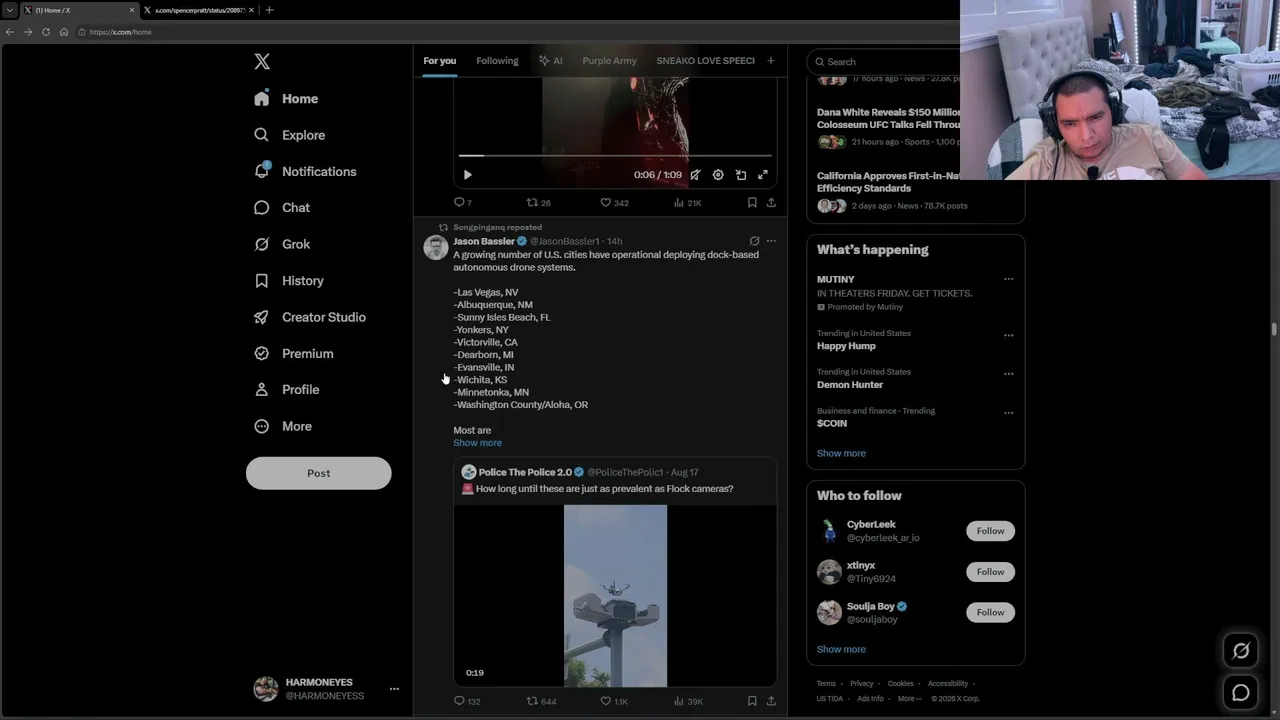1280x720 pixels.
Task: Repost the post with 26 reposts
Action: pyautogui.click(x=538, y=202)
